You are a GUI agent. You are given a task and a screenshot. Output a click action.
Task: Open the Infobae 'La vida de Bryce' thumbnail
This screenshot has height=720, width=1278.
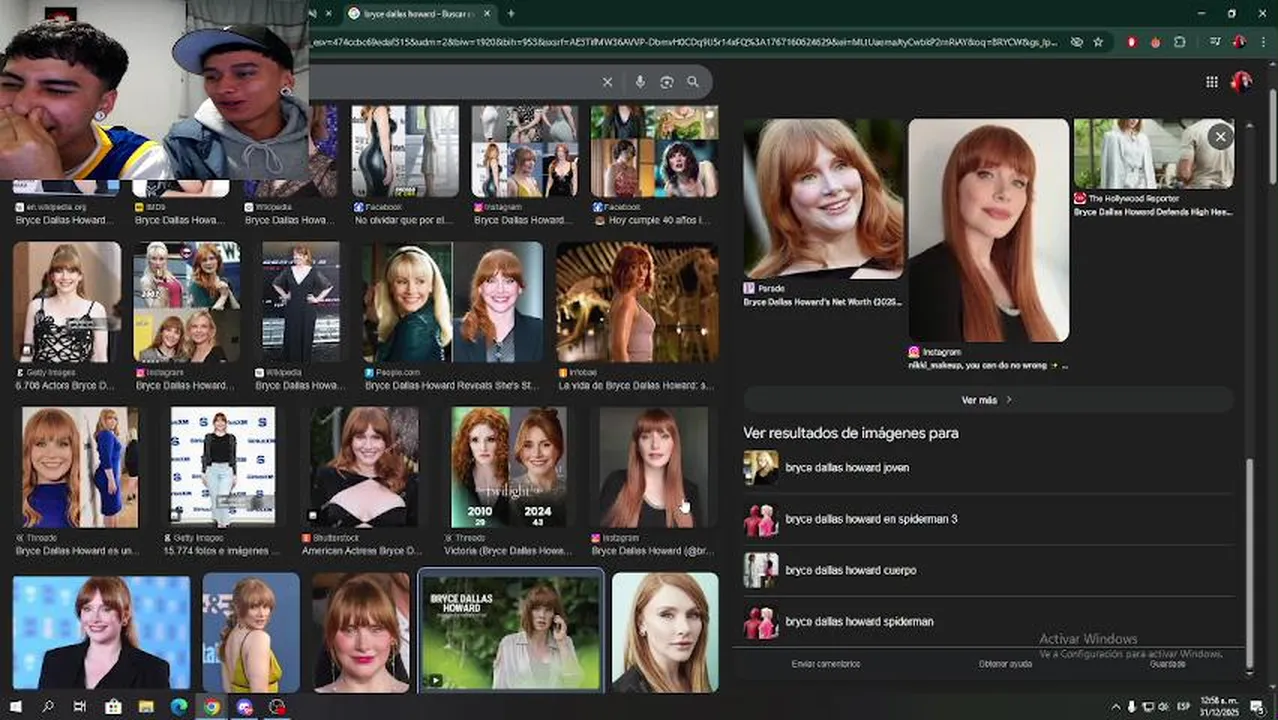(637, 302)
